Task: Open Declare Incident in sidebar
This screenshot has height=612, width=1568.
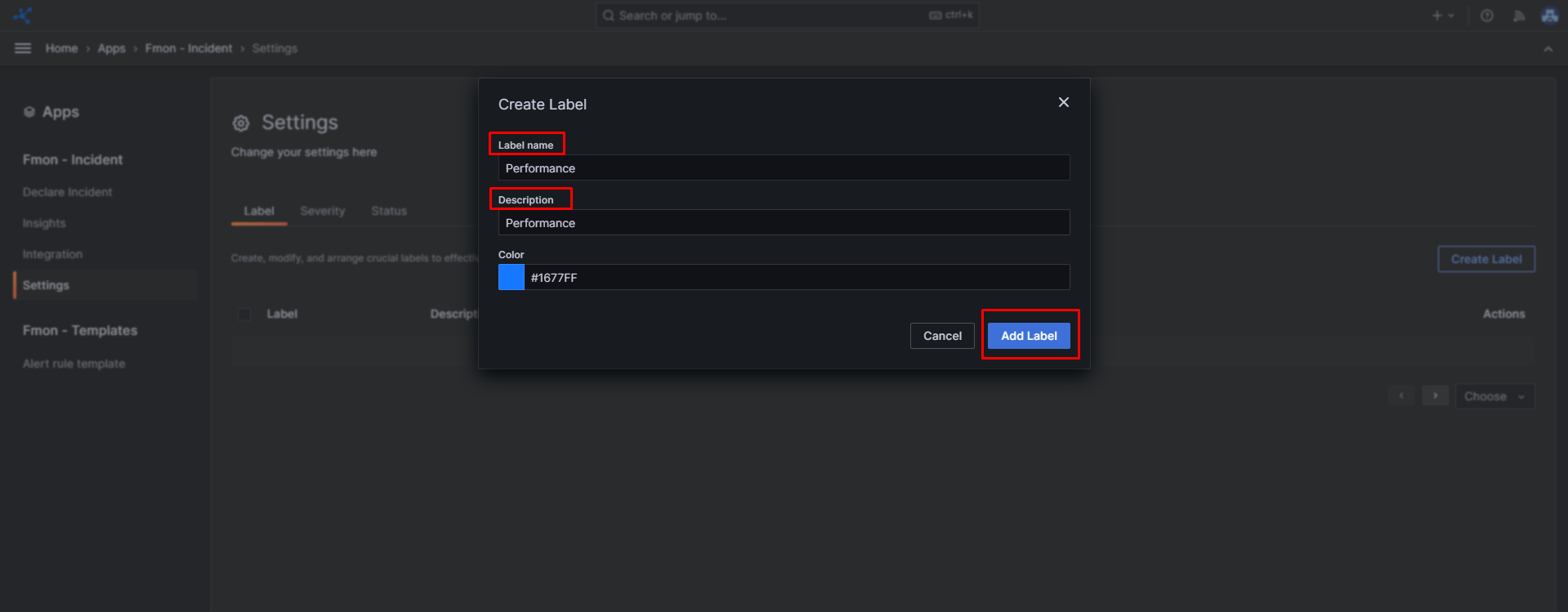Action: point(68,192)
